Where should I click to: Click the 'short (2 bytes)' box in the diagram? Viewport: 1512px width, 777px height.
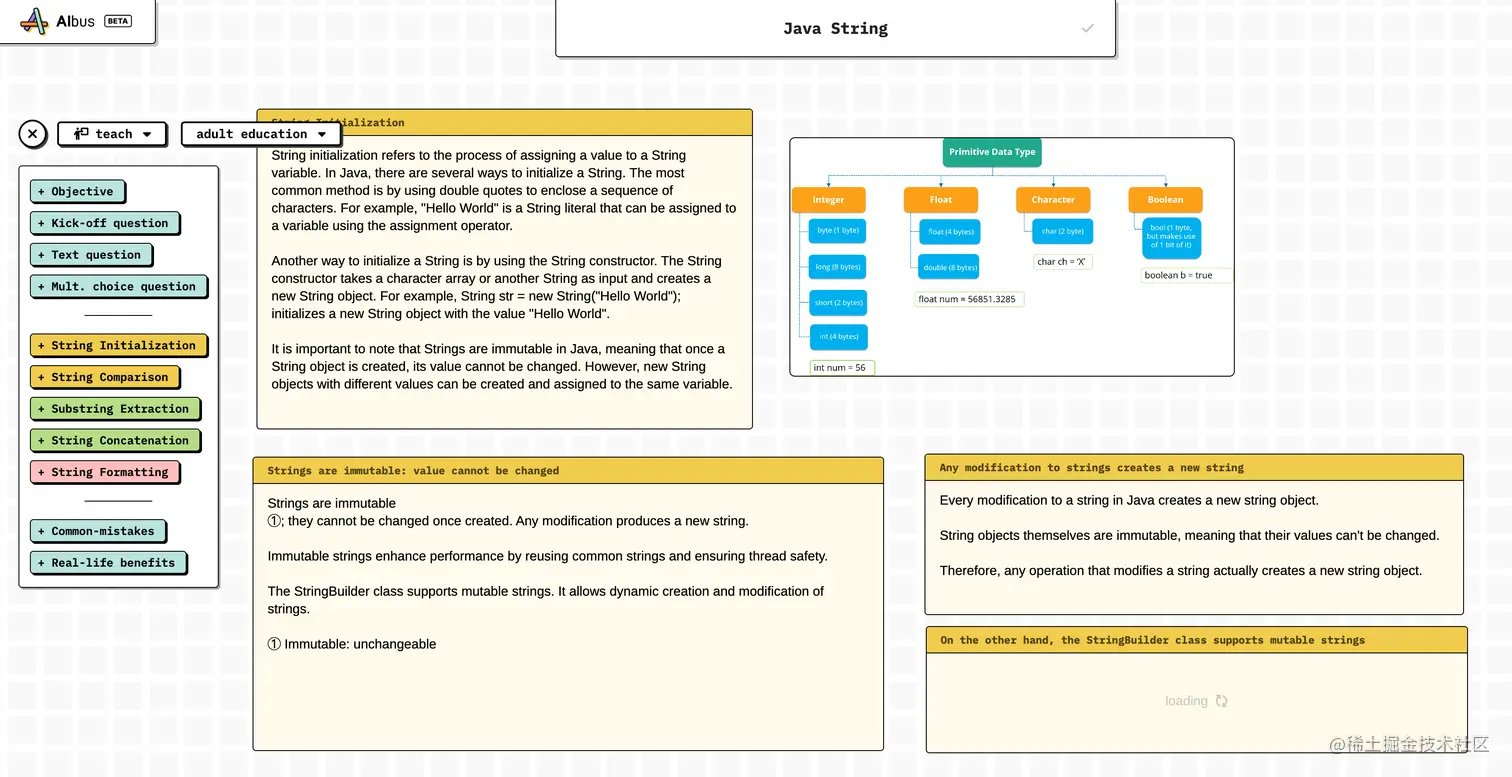[838, 302]
